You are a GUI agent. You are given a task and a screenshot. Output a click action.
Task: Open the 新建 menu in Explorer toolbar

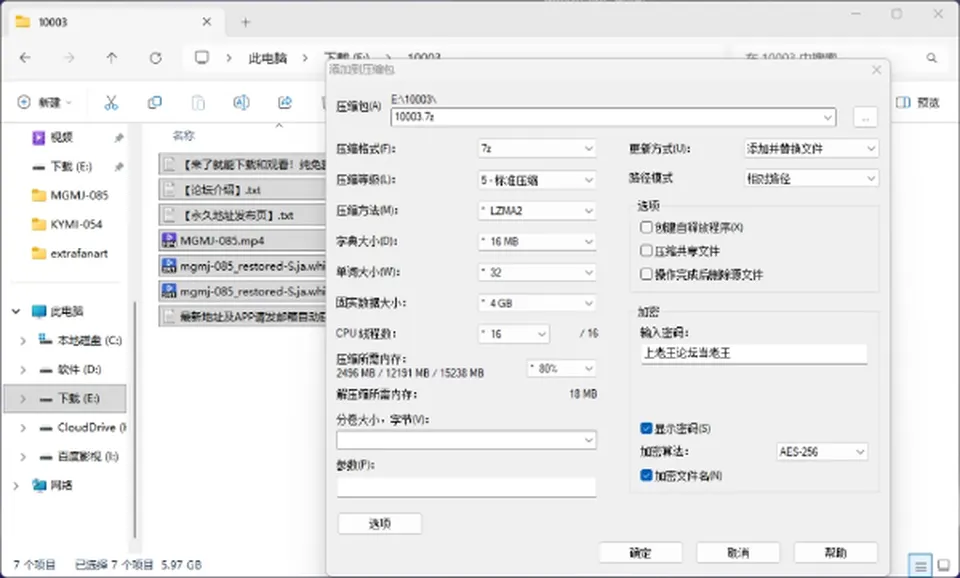[x=45, y=102]
